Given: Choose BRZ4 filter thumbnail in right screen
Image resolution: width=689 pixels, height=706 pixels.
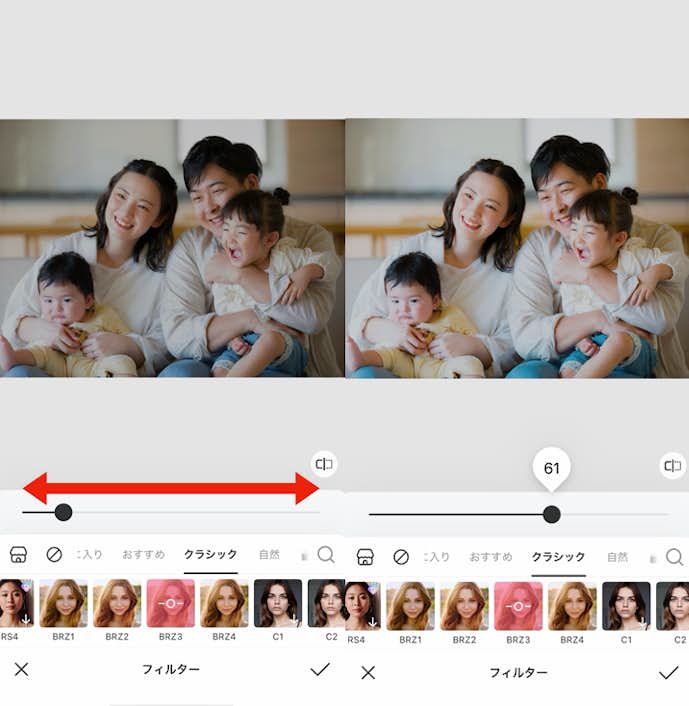Looking at the screenshot, I should pos(572,606).
